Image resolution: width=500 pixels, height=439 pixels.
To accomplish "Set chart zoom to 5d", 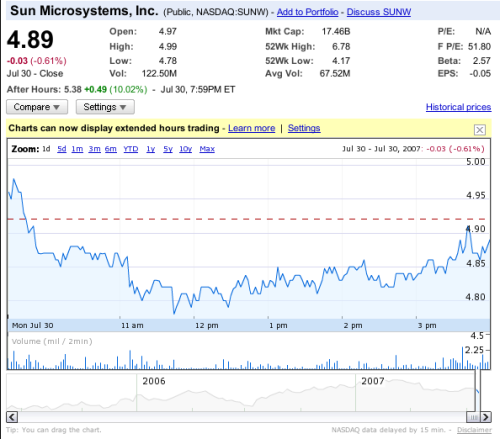I will point(62,149).
